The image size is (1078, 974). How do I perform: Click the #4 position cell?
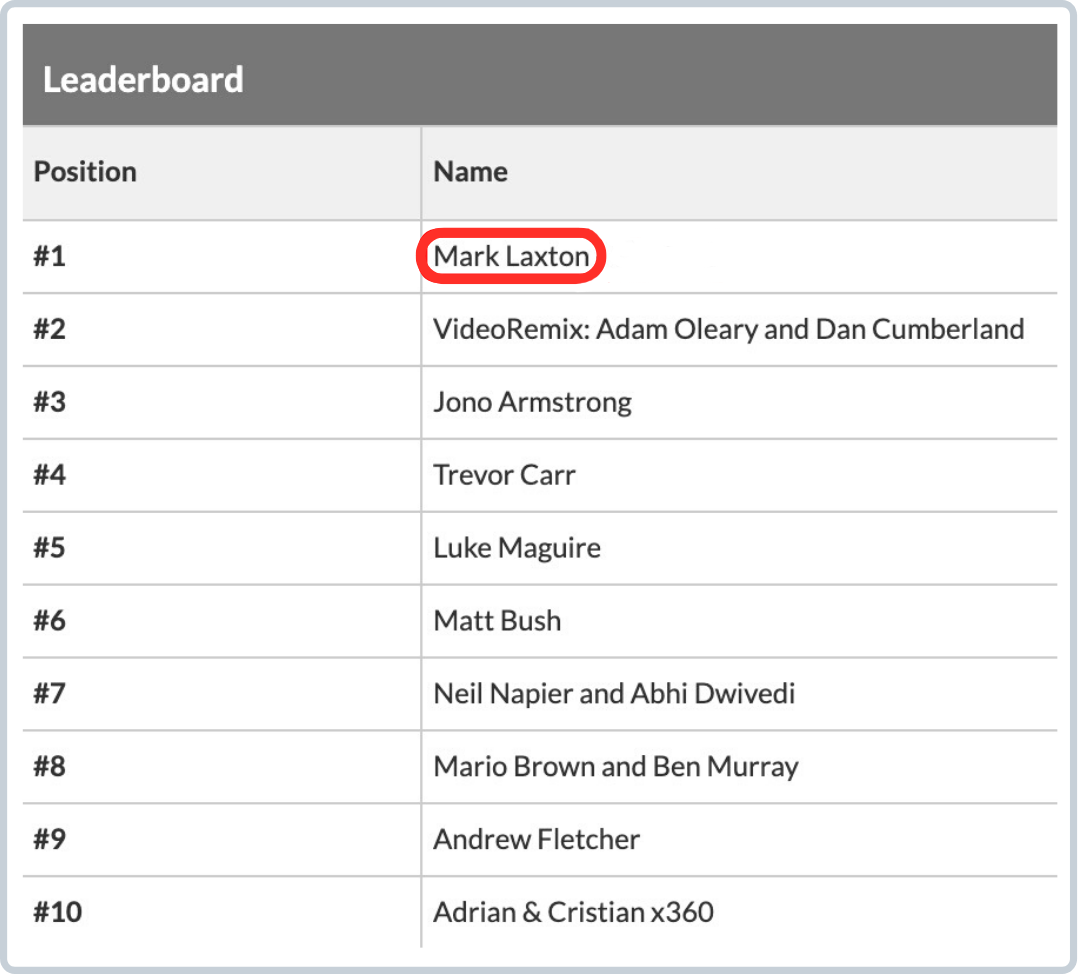pyautogui.click(x=49, y=475)
